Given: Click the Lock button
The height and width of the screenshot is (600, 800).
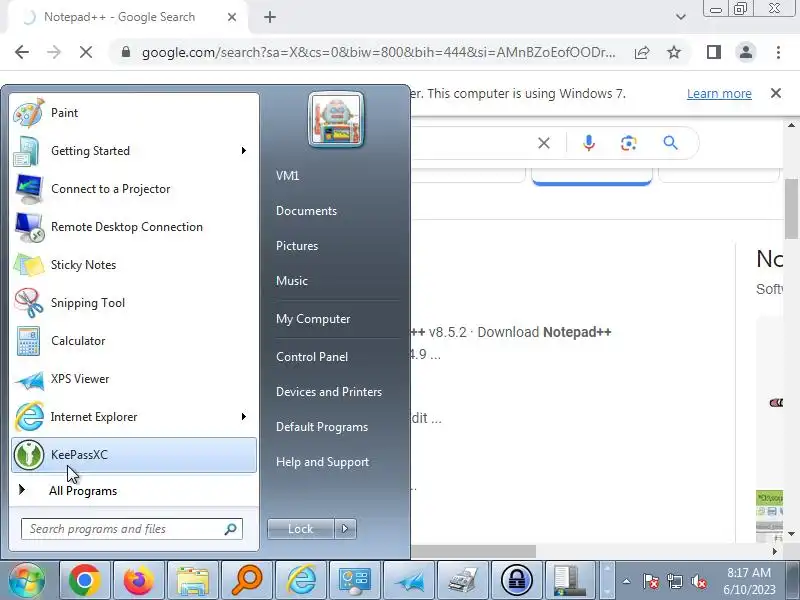Looking at the screenshot, I should pos(301,529).
